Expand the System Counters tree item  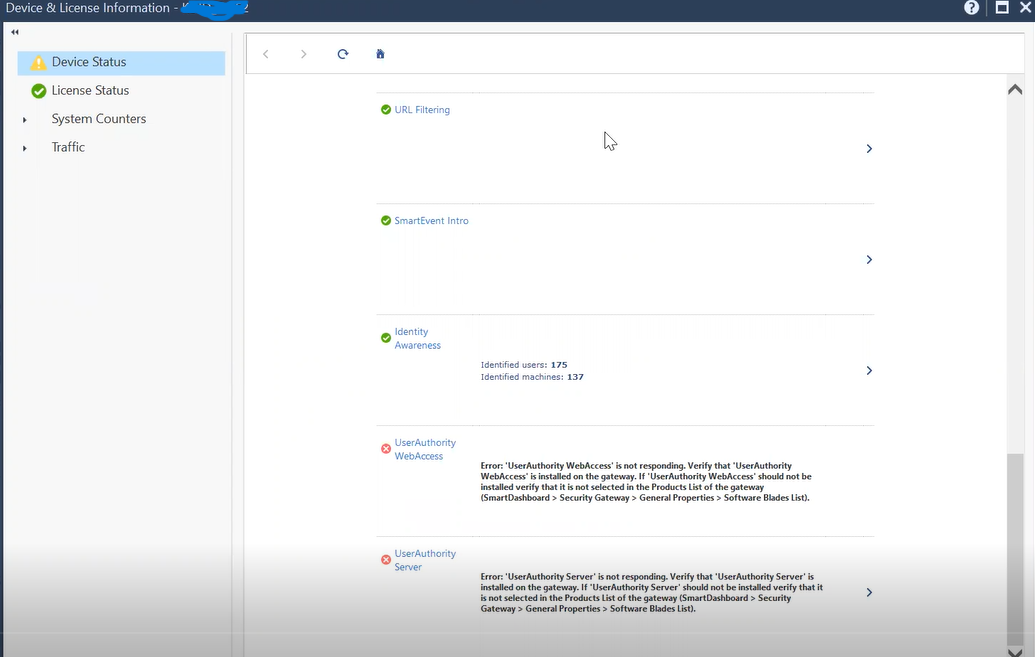click(x=24, y=118)
